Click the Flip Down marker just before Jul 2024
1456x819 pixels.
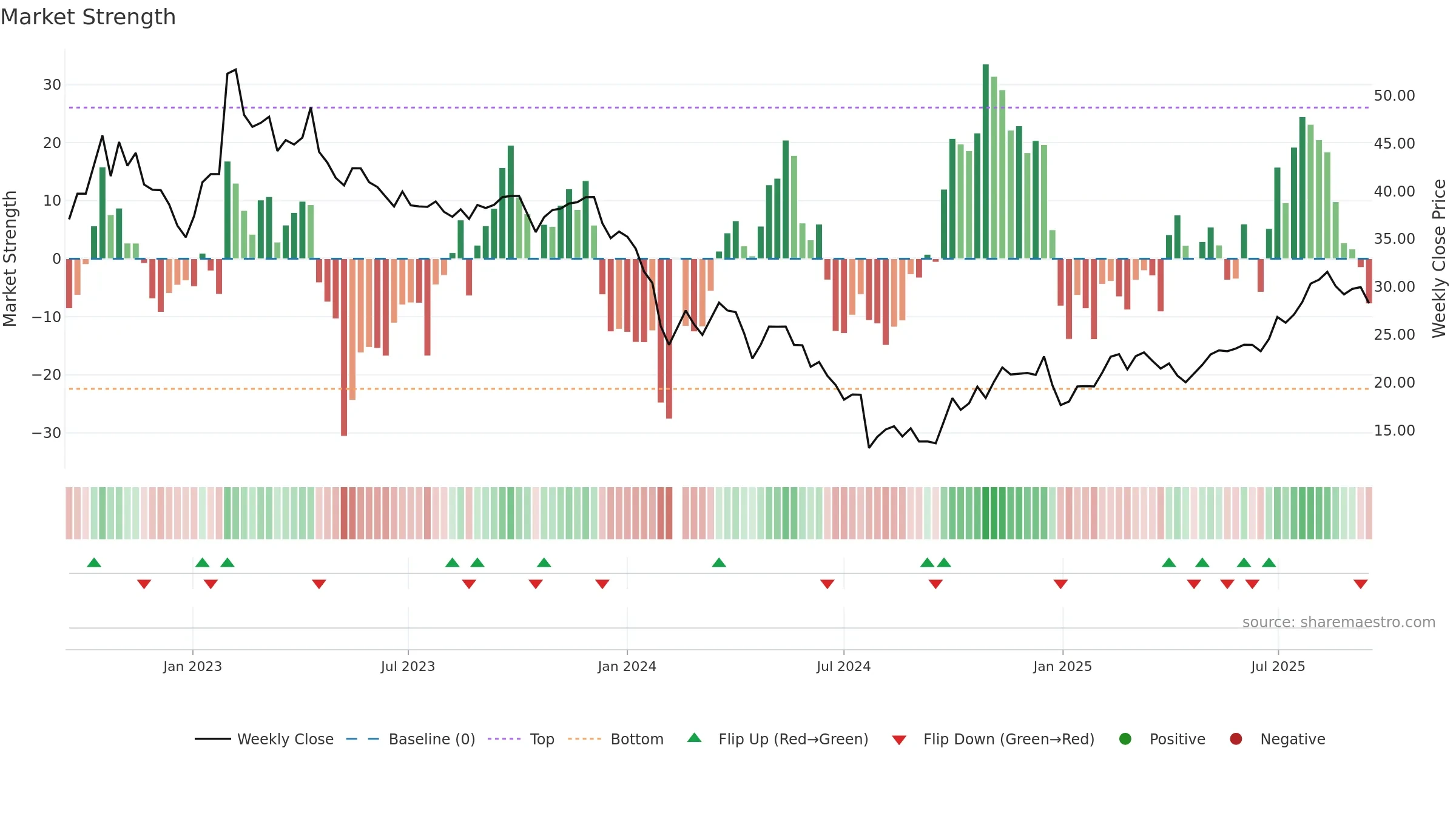[x=827, y=584]
